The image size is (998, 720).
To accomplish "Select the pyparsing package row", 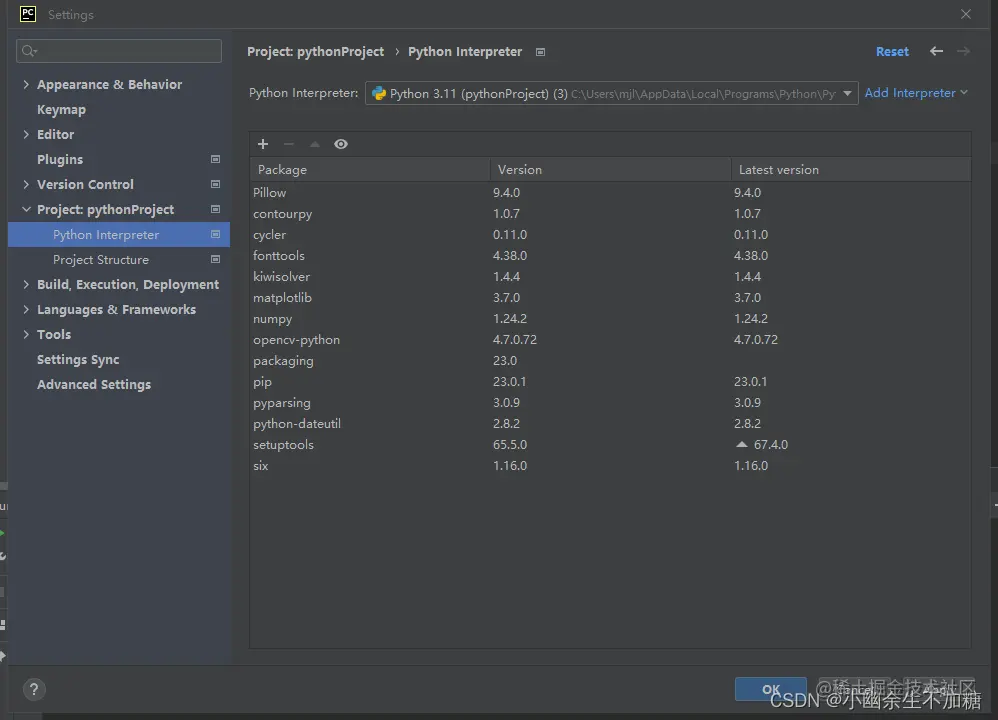I will pyautogui.click(x=610, y=402).
